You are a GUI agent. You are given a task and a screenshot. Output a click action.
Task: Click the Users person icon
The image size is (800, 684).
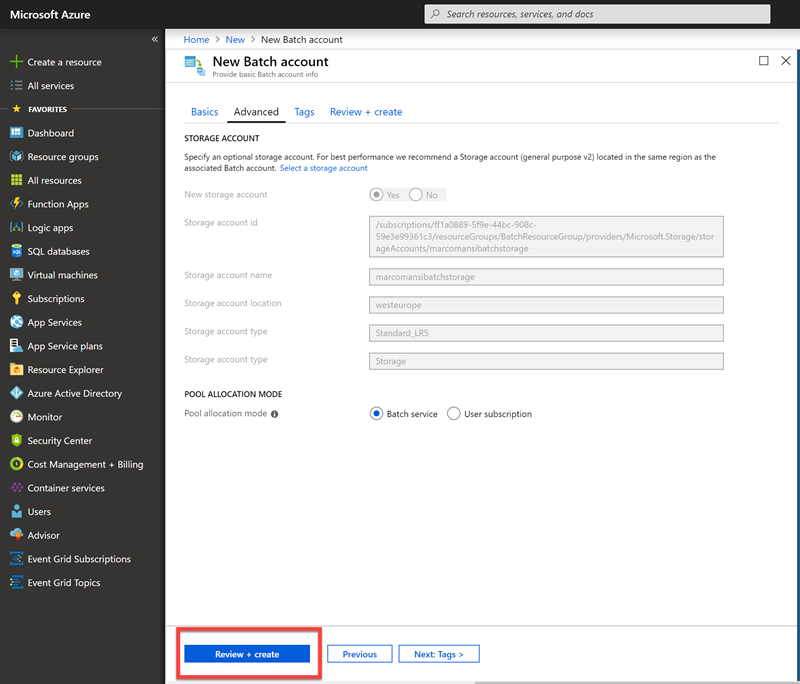coord(16,511)
